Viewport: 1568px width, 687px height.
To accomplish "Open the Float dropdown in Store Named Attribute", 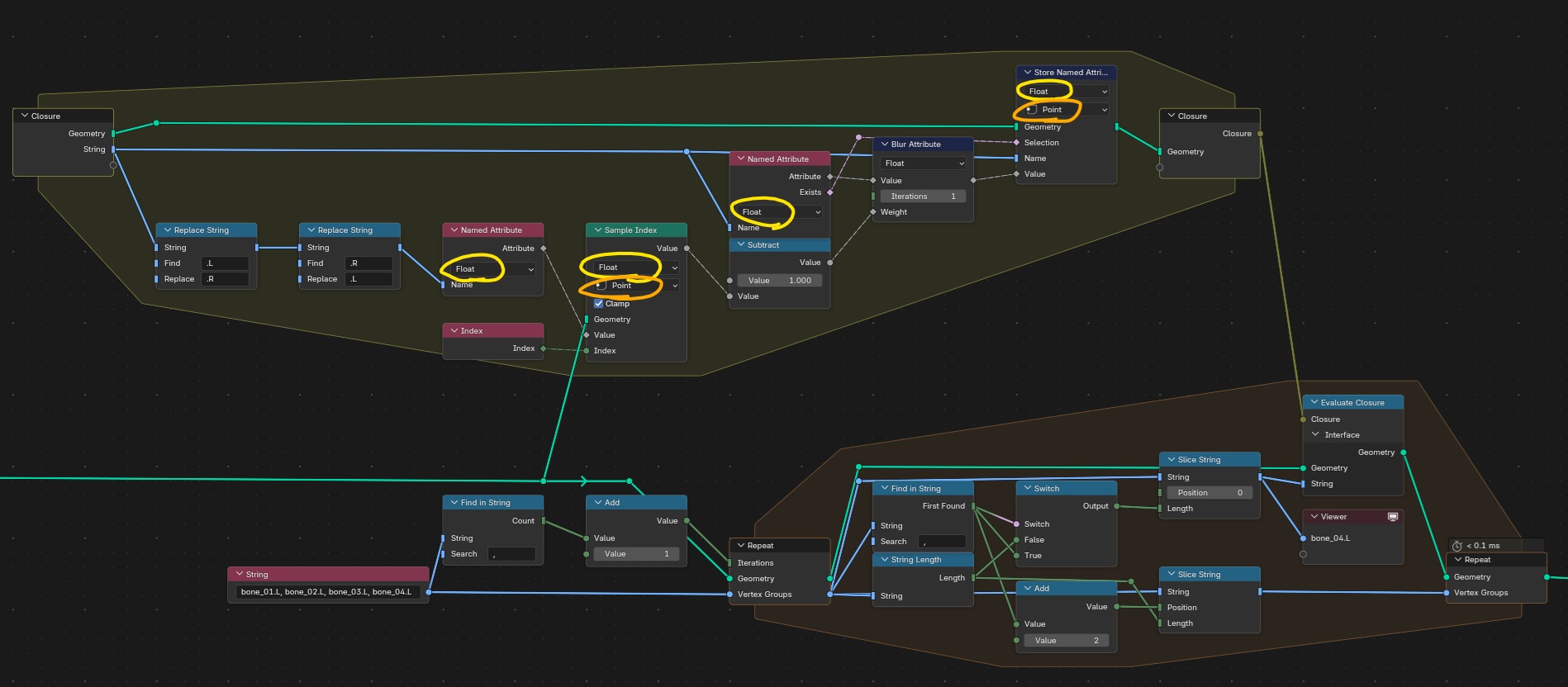I will [x=1065, y=92].
